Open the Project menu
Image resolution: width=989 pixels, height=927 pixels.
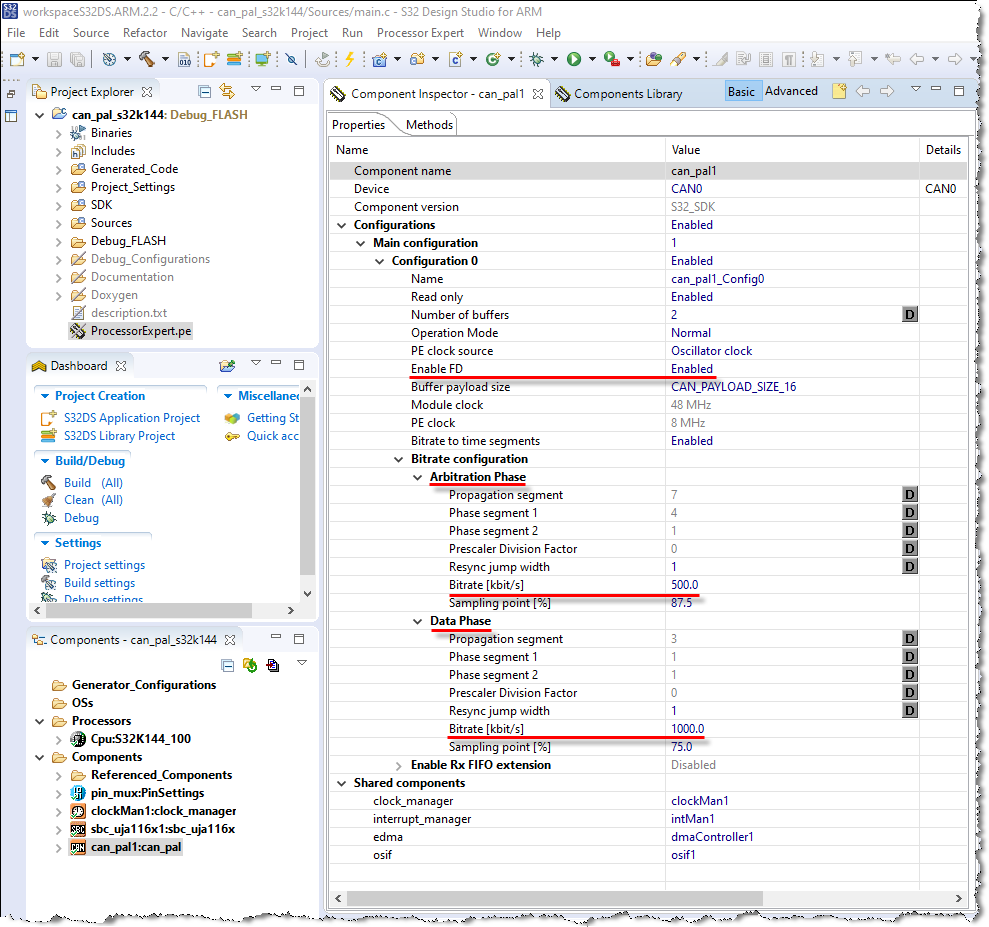309,33
